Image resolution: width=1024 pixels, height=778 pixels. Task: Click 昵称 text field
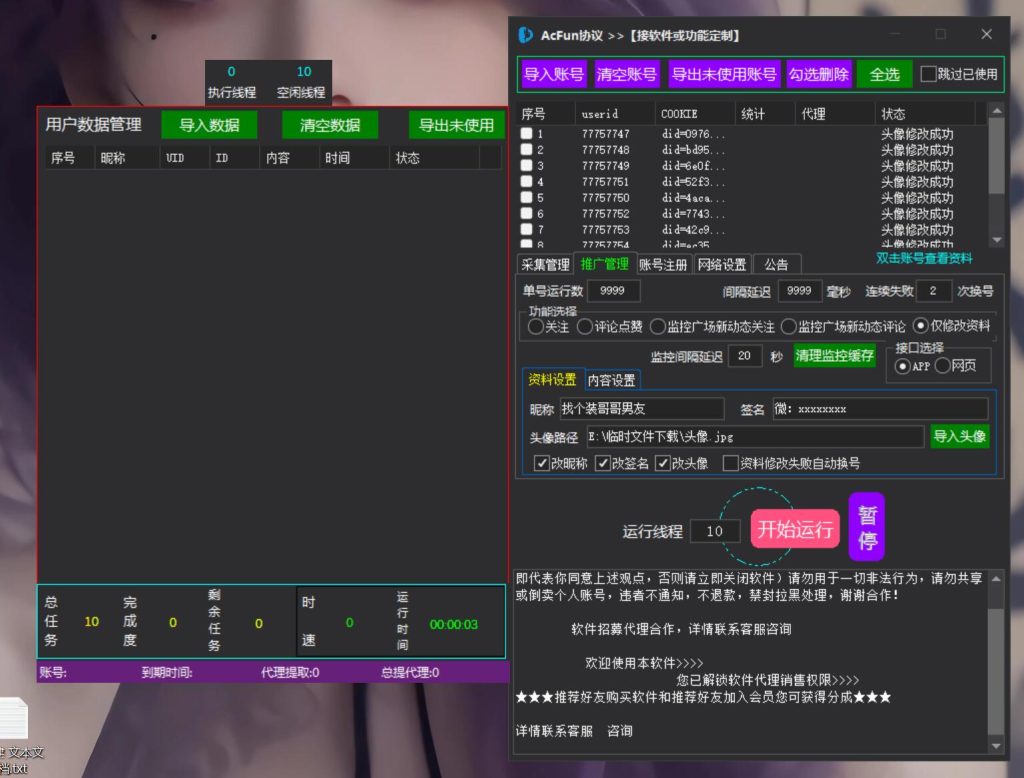(x=642, y=409)
